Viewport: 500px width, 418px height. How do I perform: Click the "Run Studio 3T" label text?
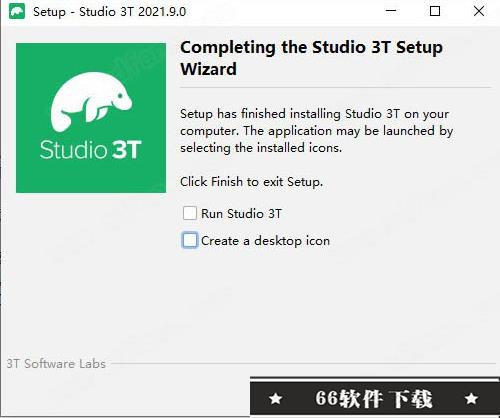point(242,213)
